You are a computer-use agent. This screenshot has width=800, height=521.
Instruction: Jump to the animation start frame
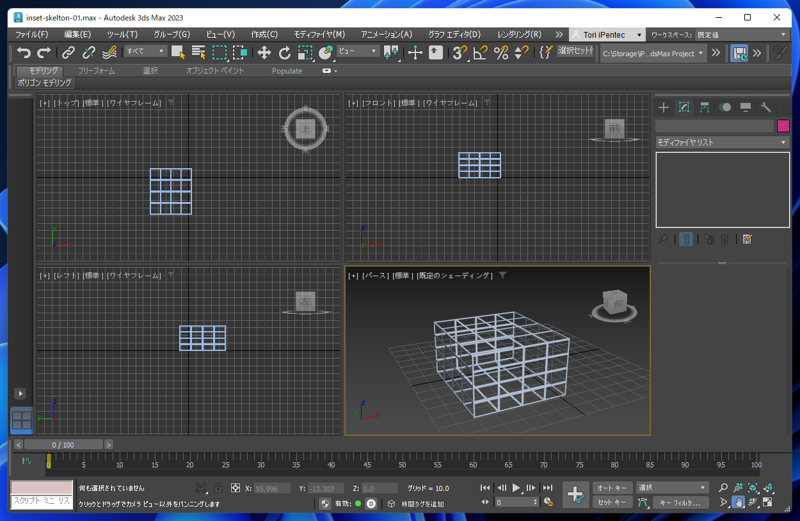coord(485,488)
